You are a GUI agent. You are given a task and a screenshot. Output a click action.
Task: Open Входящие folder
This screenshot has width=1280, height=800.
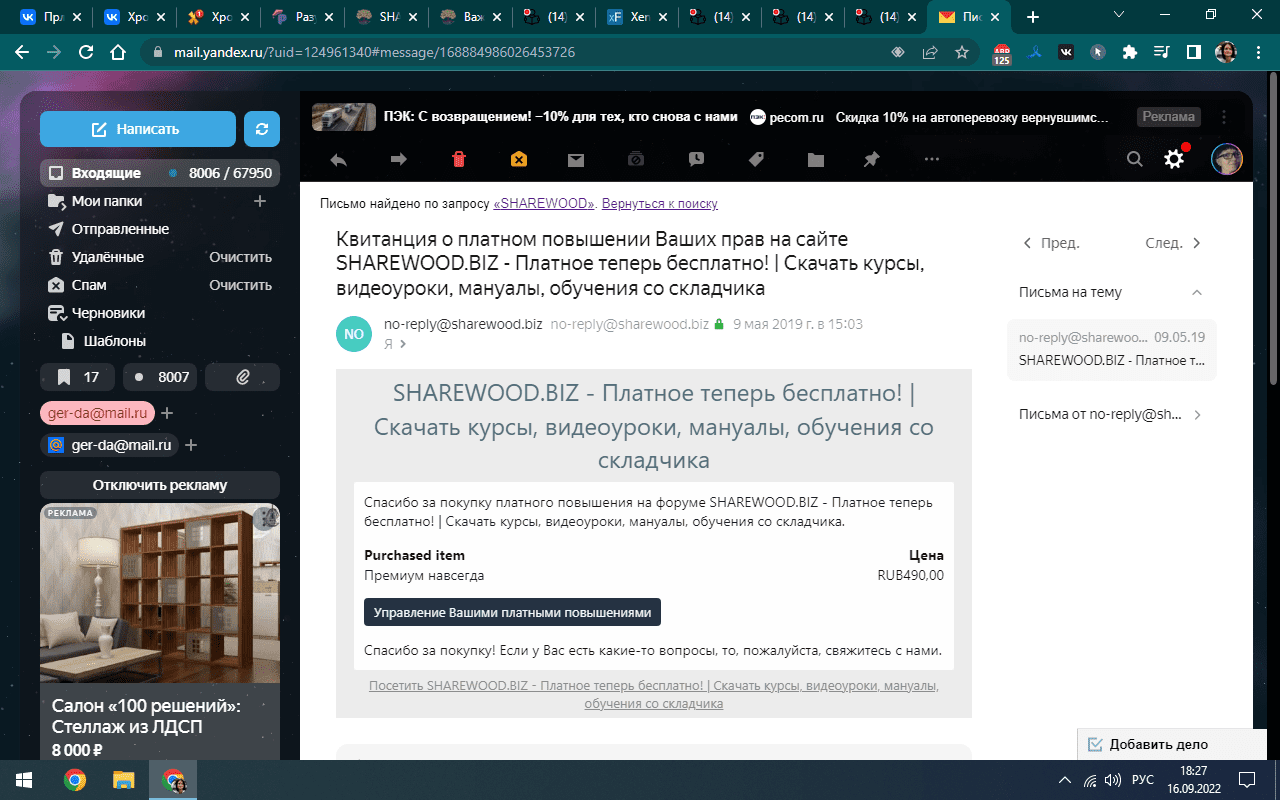(x=160, y=173)
